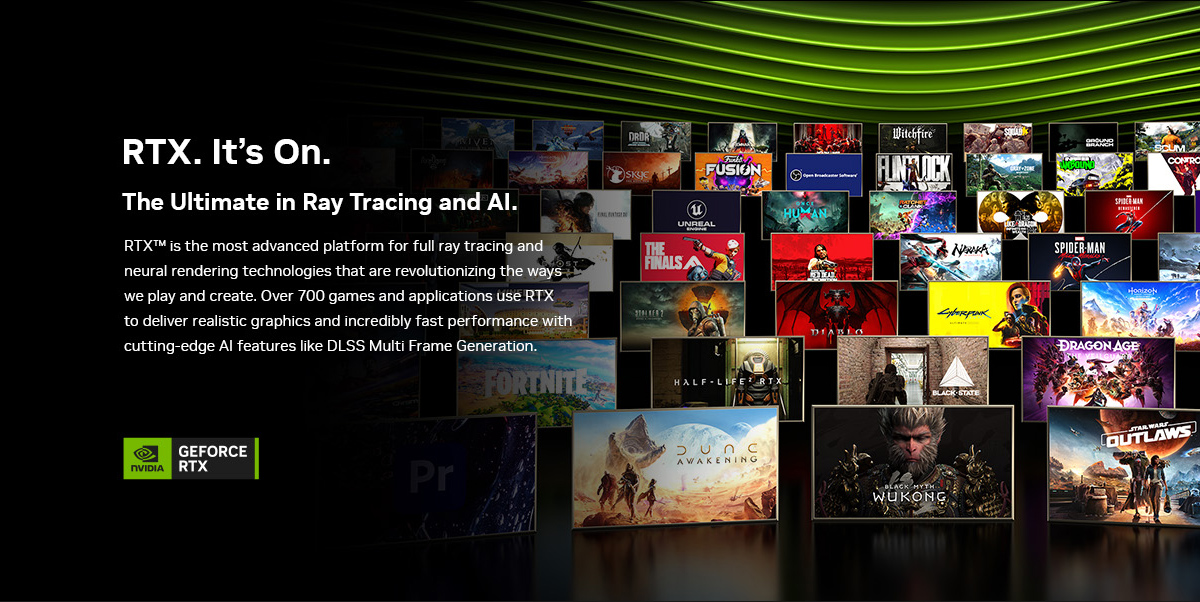Click the Gray Zone Warfare thumbnail
This screenshot has height=602, width=1200.
pyautogui.click(x=1004, y=172)
